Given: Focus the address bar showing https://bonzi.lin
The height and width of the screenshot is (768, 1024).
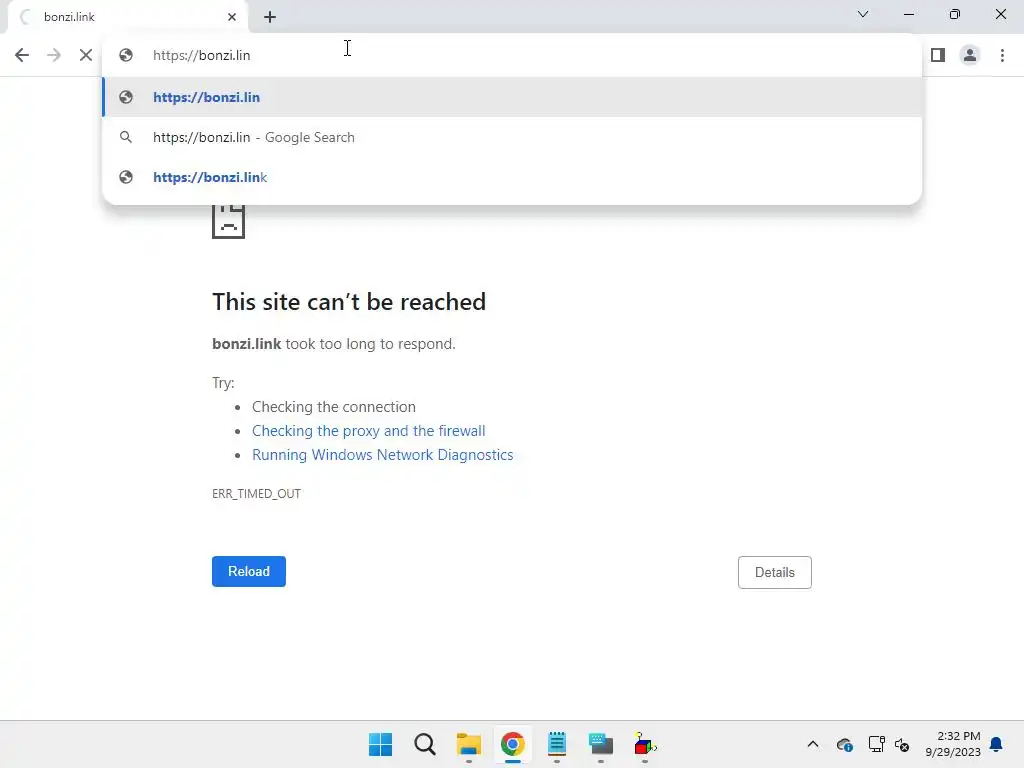Looking at the screenshot, I should 512,55.
